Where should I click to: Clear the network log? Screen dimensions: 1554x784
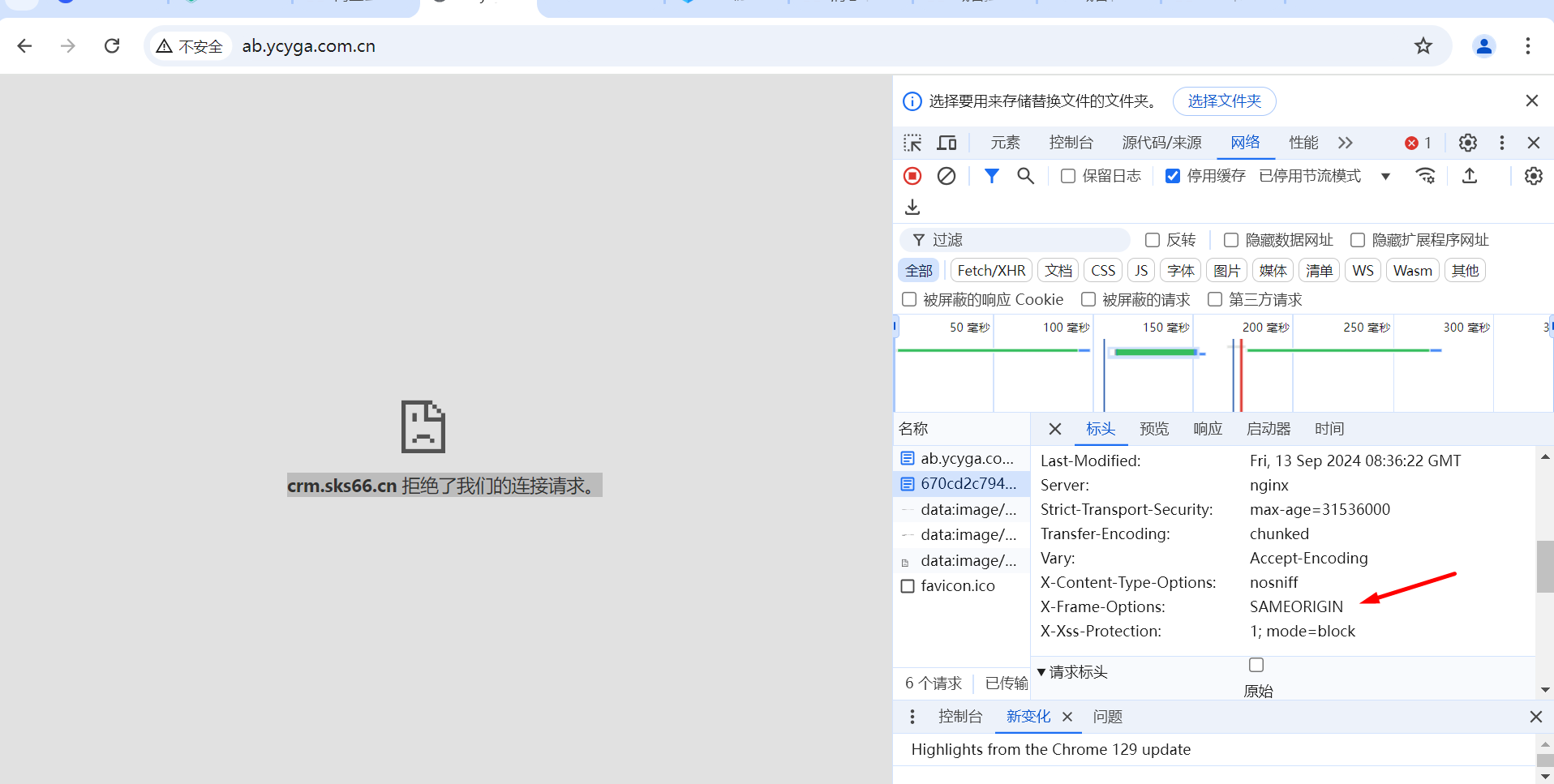[946, 176]
